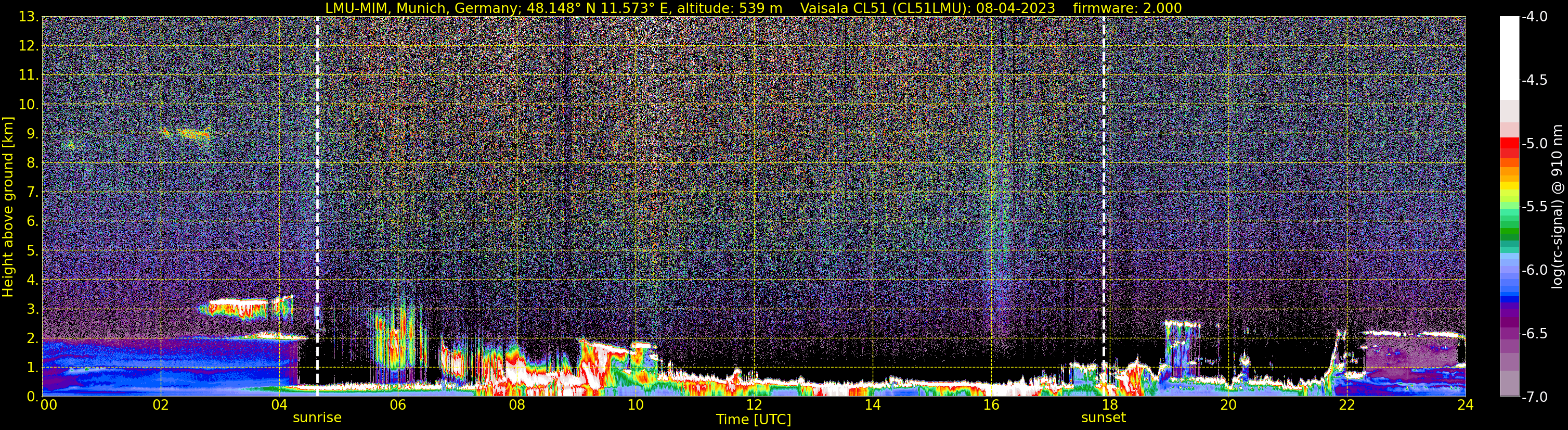Click the '20' time axis tick label
This screenshot has height=430, width=1568.
[x=1228, y=405]
